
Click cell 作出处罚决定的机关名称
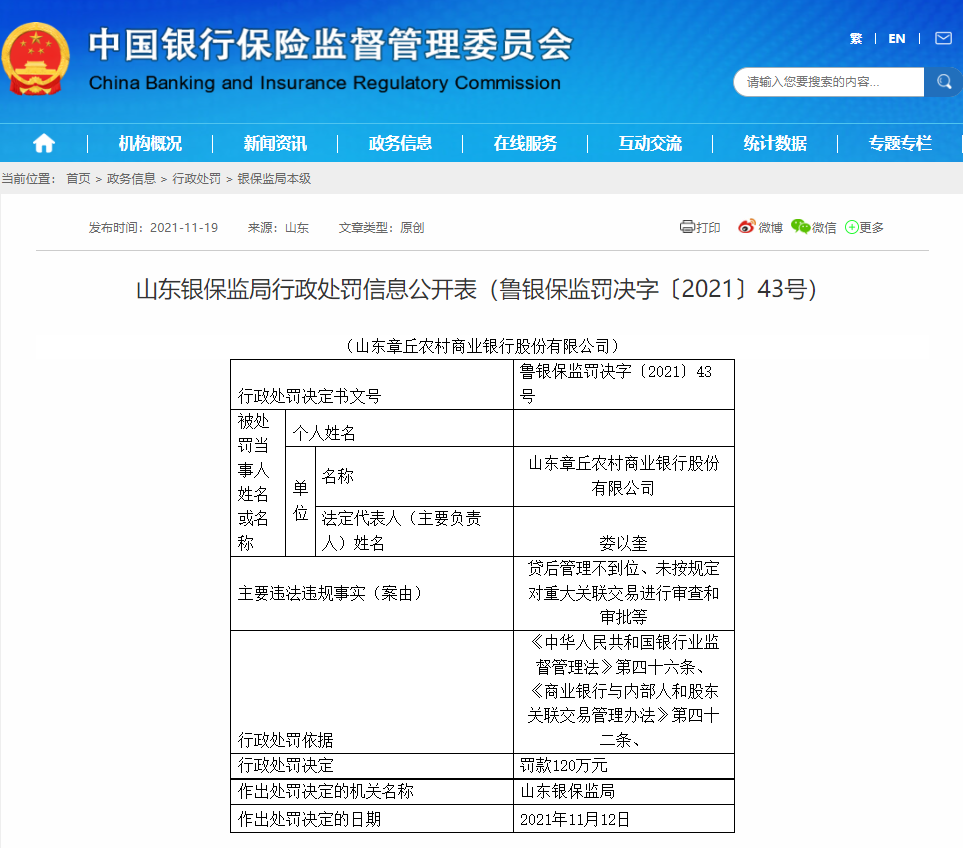372,792
